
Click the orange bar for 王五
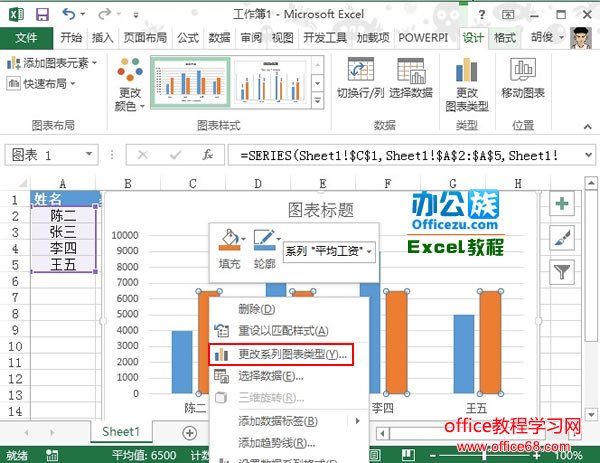(x=491, y=342)
